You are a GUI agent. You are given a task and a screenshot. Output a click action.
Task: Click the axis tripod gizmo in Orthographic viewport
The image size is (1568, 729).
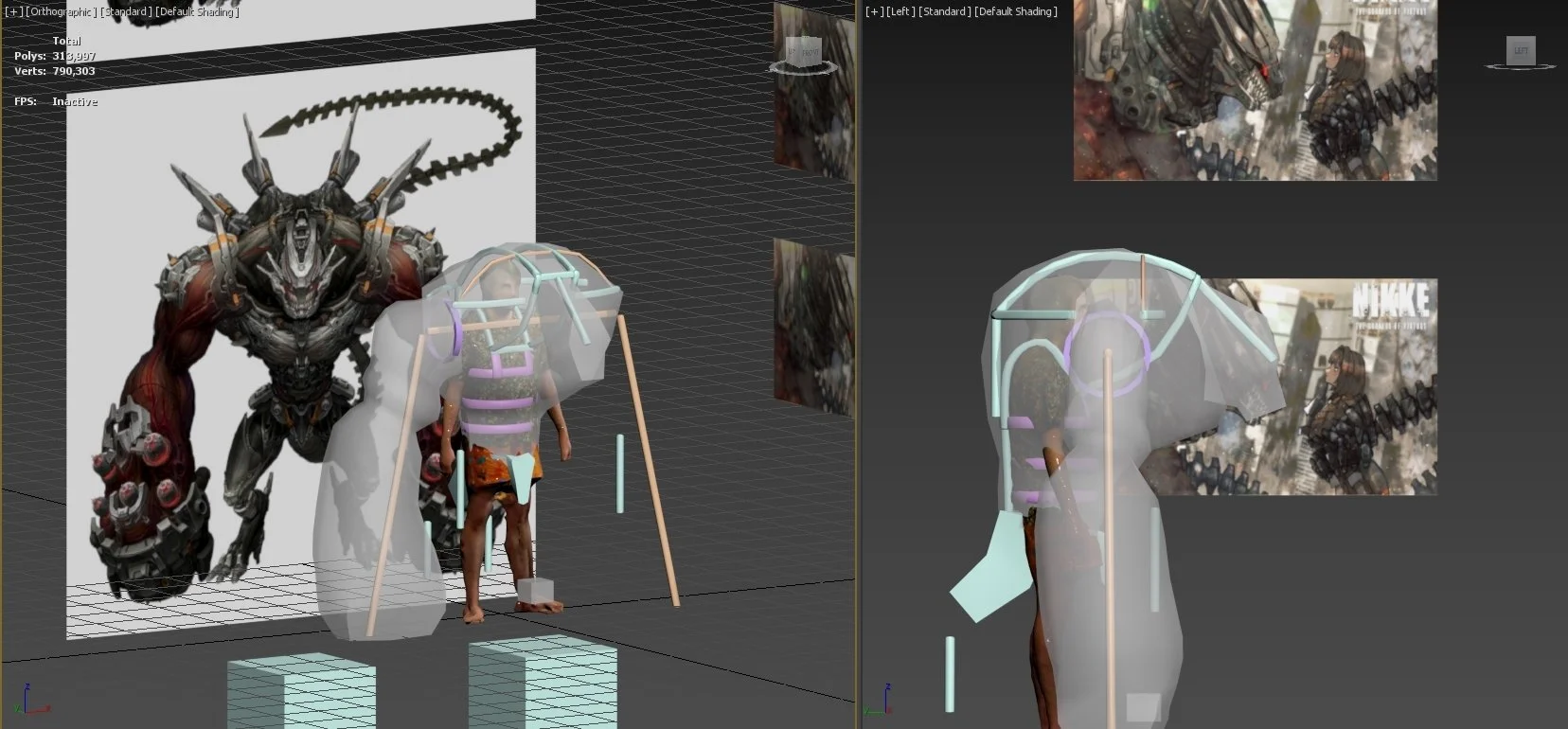click(x=31, y=701)
